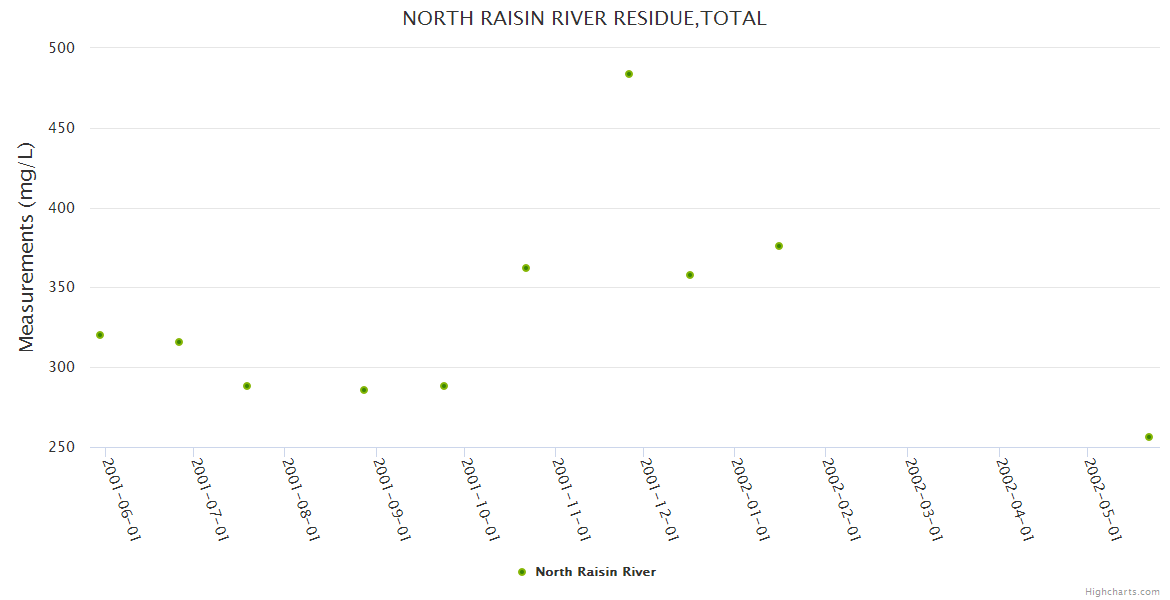1170x600 pixels.
Task: Select the January 2002 point near 376 mg/L
Action: [x=779, y=246]
